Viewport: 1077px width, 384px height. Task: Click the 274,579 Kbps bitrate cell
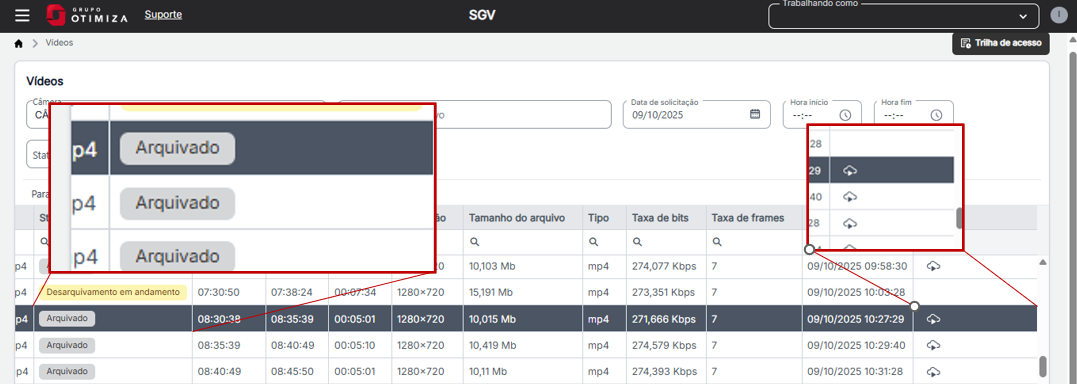click(666, 345)
